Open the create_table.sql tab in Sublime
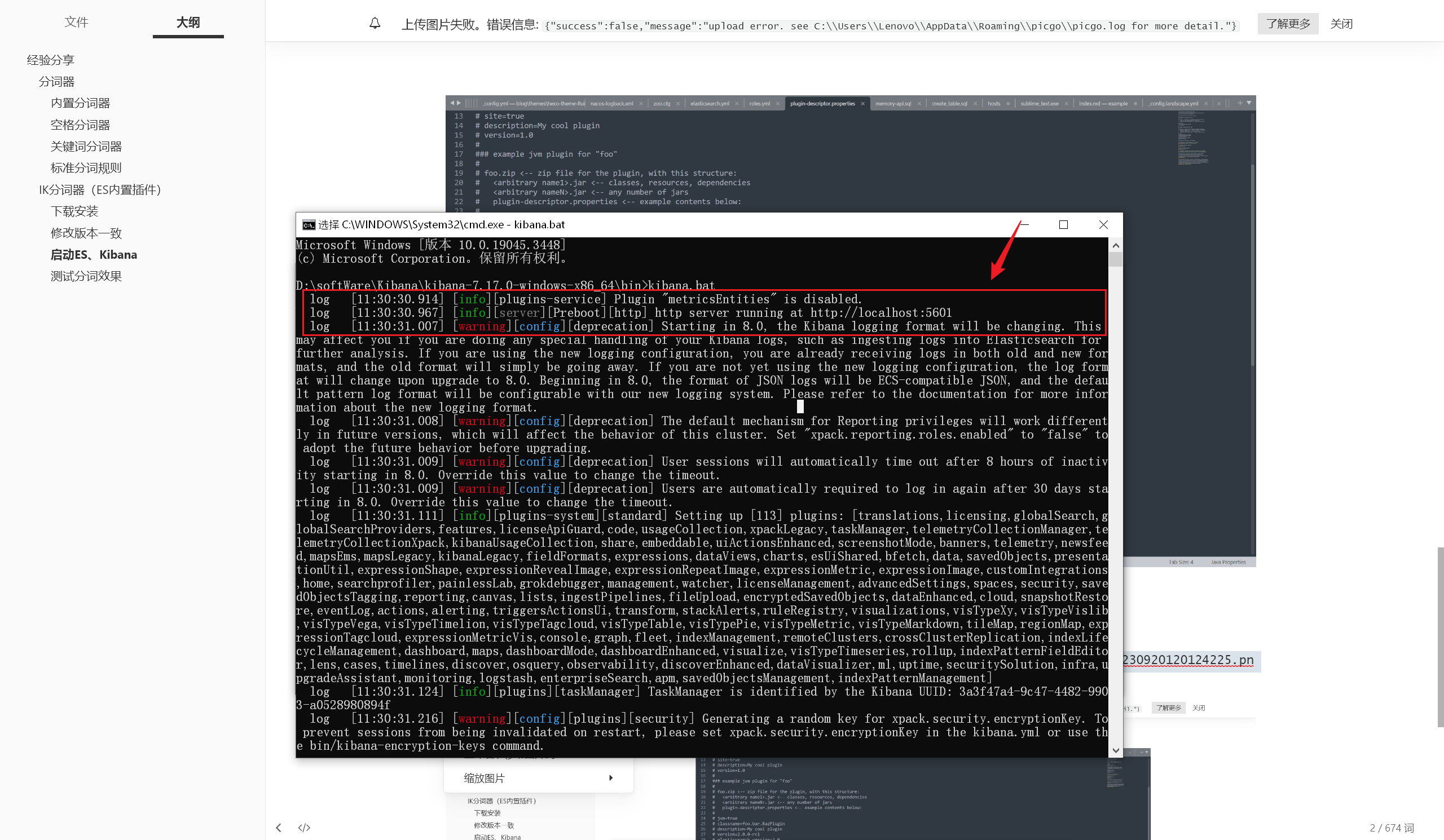This screenshot has height=840, width=1444. [949, 104]
